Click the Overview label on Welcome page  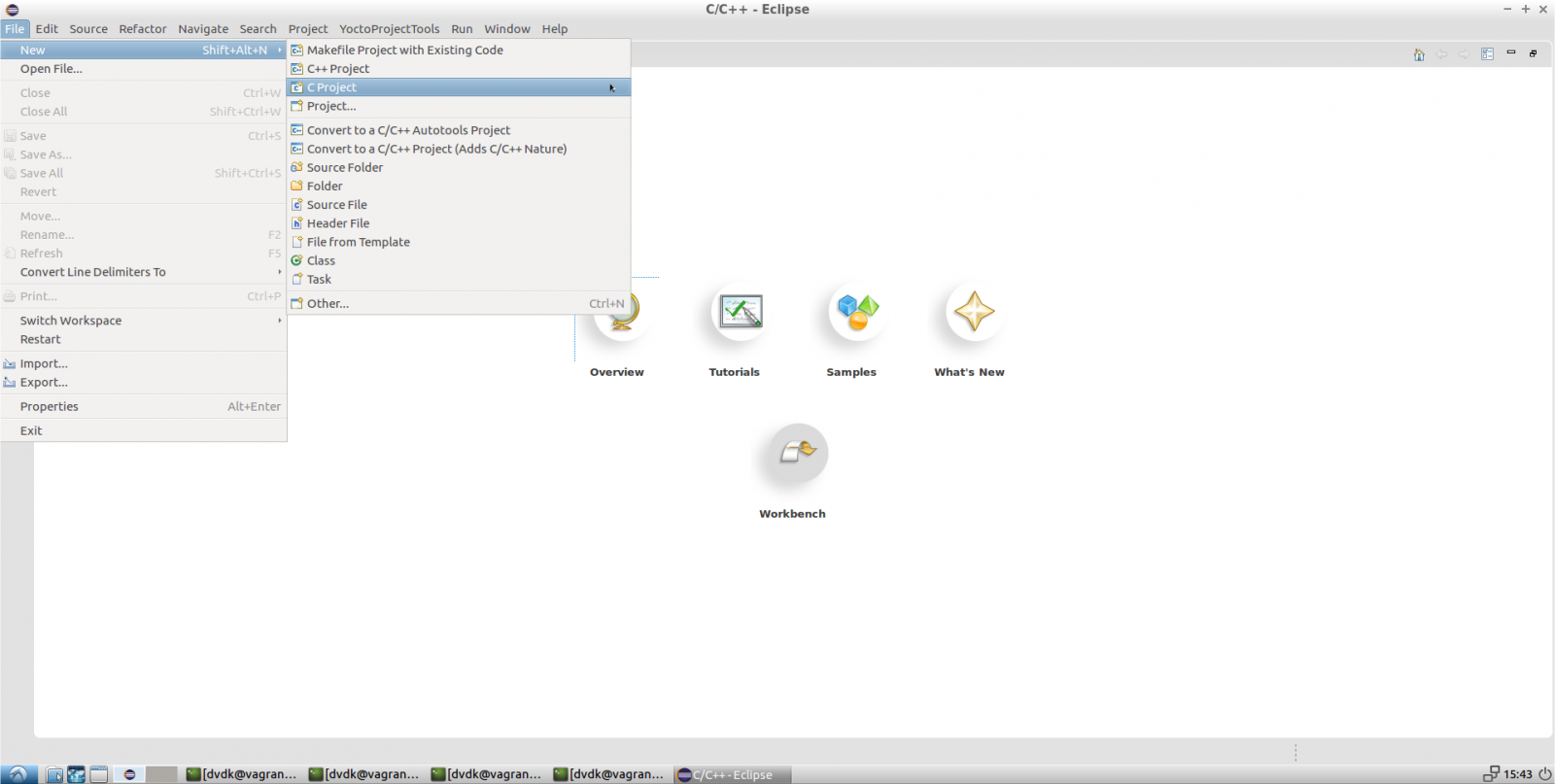616,372
